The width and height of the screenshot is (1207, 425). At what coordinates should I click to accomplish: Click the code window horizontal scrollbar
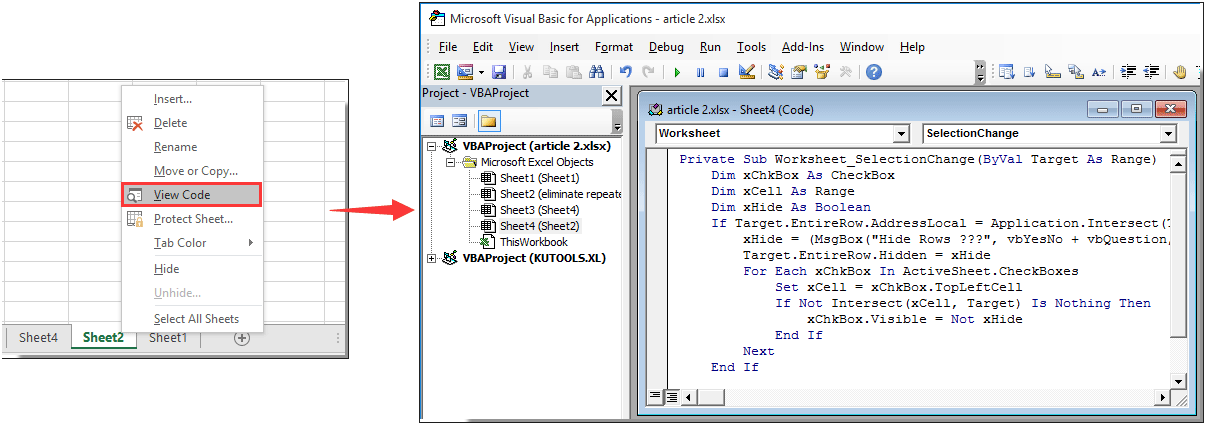pyautogui.click(x=925, y=397)
